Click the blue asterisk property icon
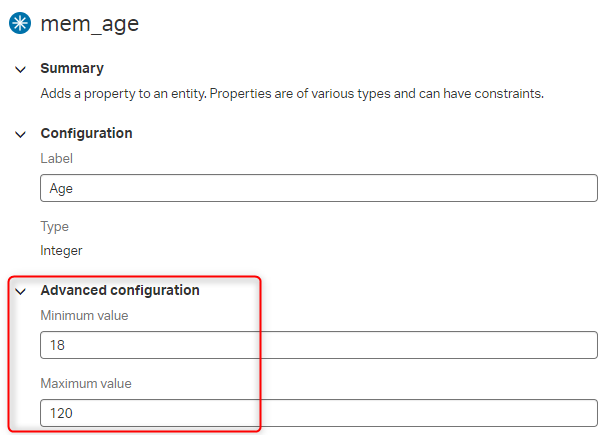This screenshot has height=435, width=604. (20, 23)
